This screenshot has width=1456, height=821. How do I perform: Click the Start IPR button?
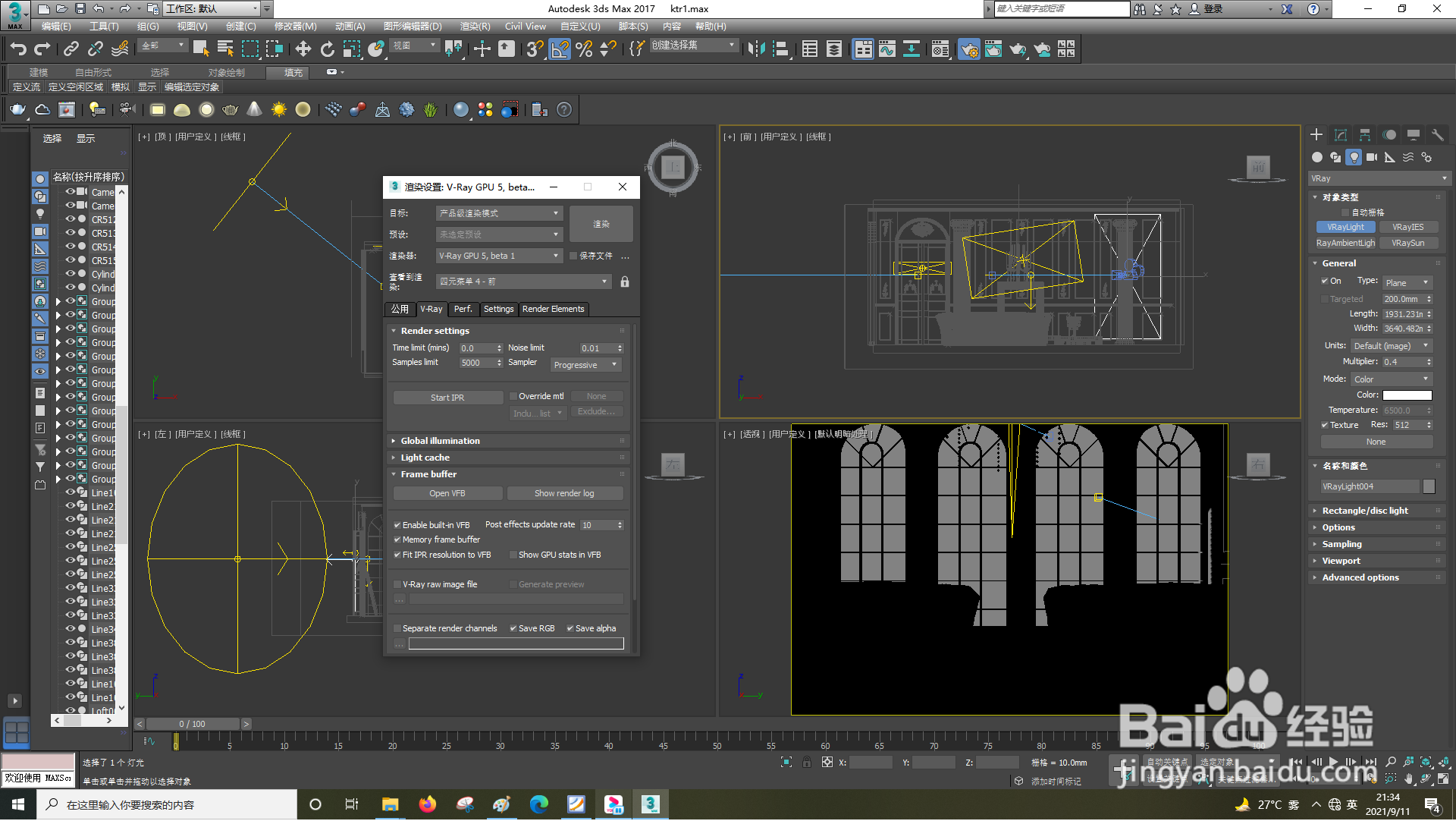click(447, 398)
